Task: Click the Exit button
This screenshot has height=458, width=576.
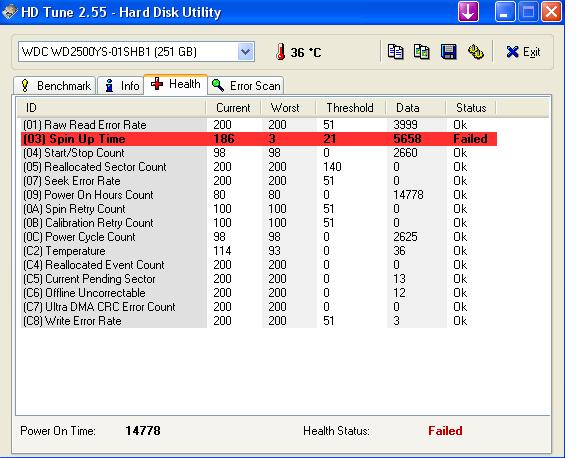Action: pyautogui.click(x=523, y=52)
